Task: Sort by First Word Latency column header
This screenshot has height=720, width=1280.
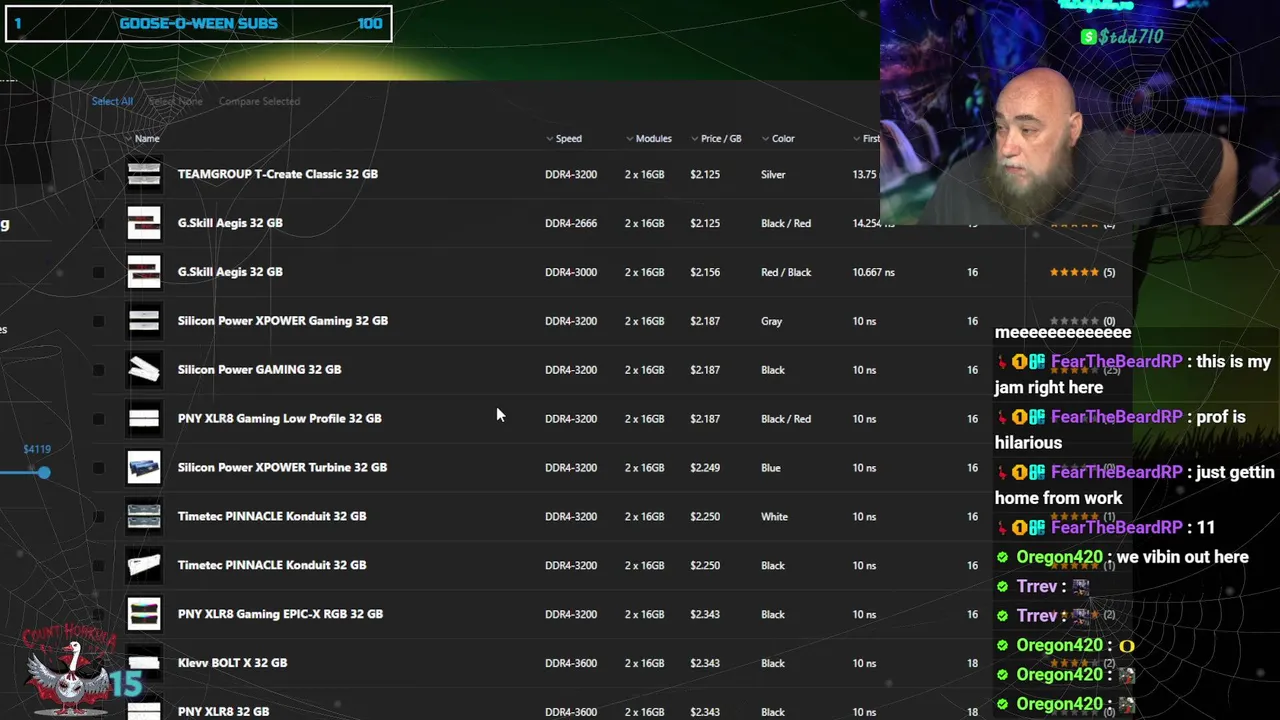Action: point(866,139)
